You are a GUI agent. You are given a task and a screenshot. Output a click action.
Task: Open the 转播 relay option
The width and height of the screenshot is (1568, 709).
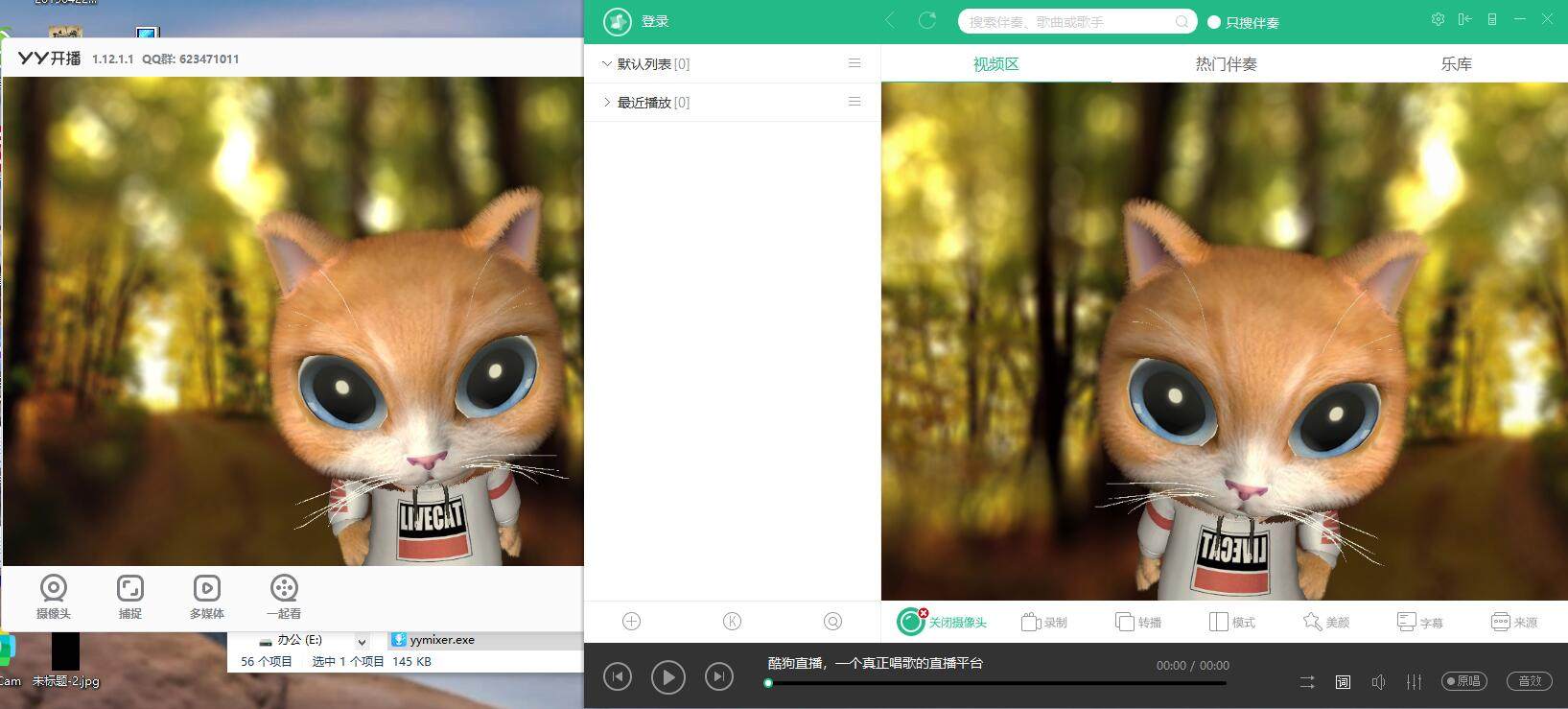pyautogui.click(x=1138, y=622)
